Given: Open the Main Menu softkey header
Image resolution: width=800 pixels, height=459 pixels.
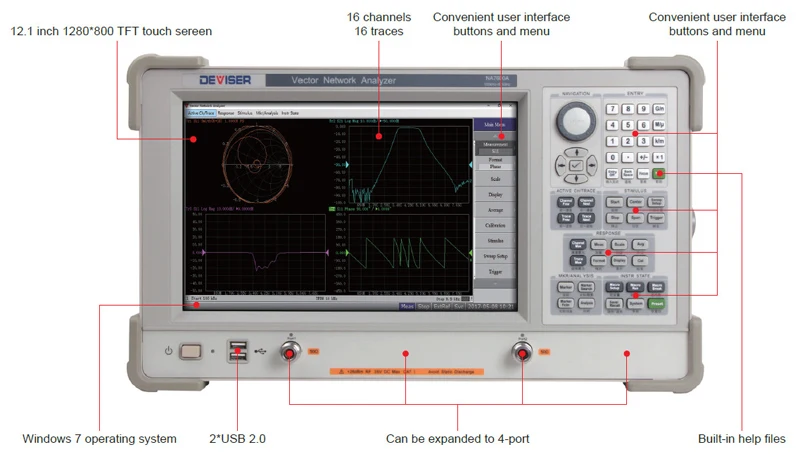Looking at the screenshot, I should pos(495,125).
